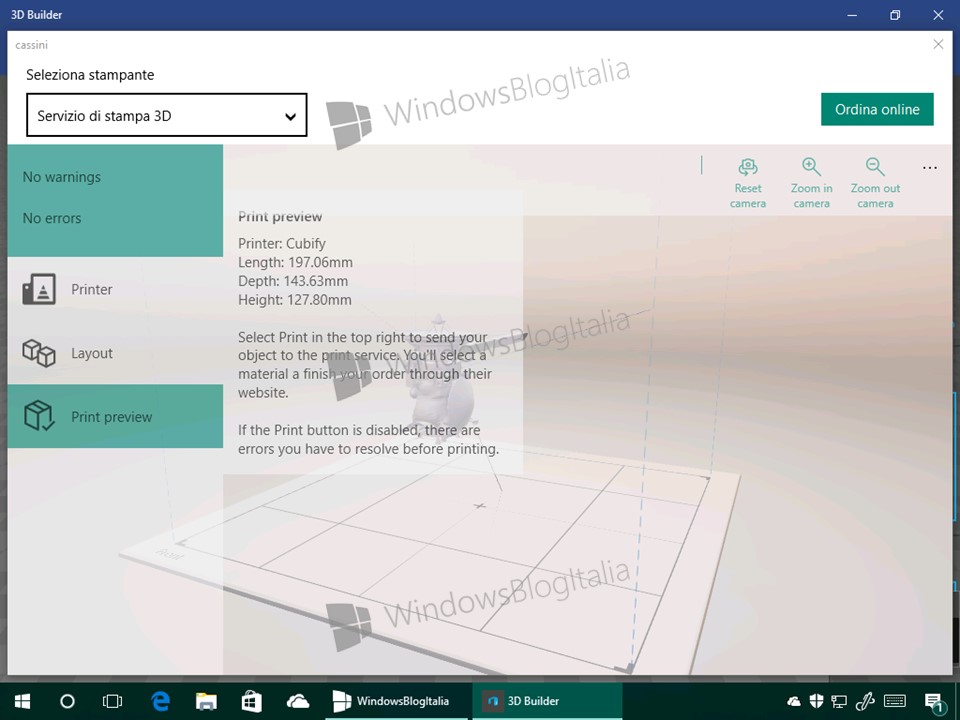This screenshot has width=960, height=720.
Task: Open the Printer section
Action: pos(115,289)
